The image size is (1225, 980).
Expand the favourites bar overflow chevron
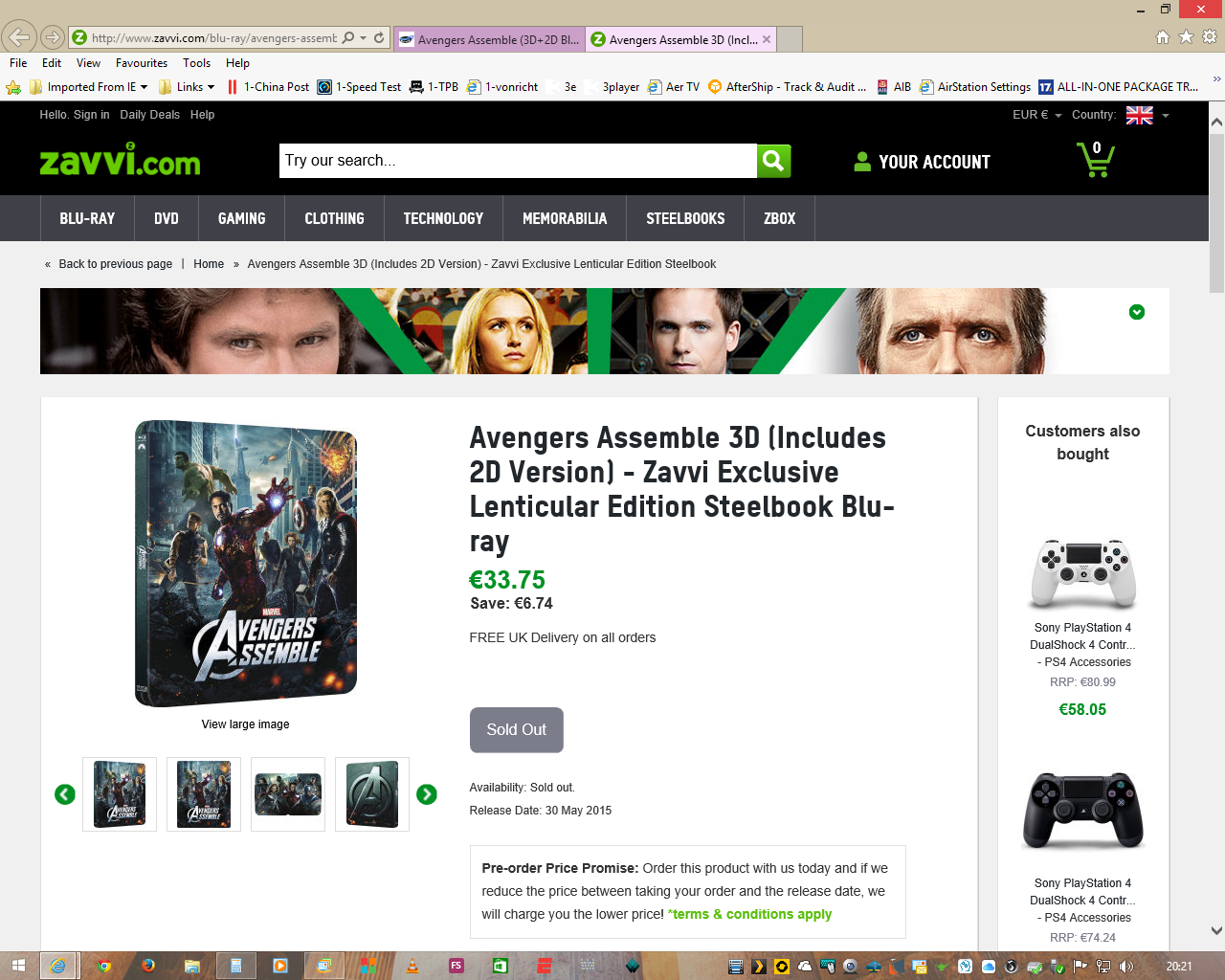(x=1216, y=80)
